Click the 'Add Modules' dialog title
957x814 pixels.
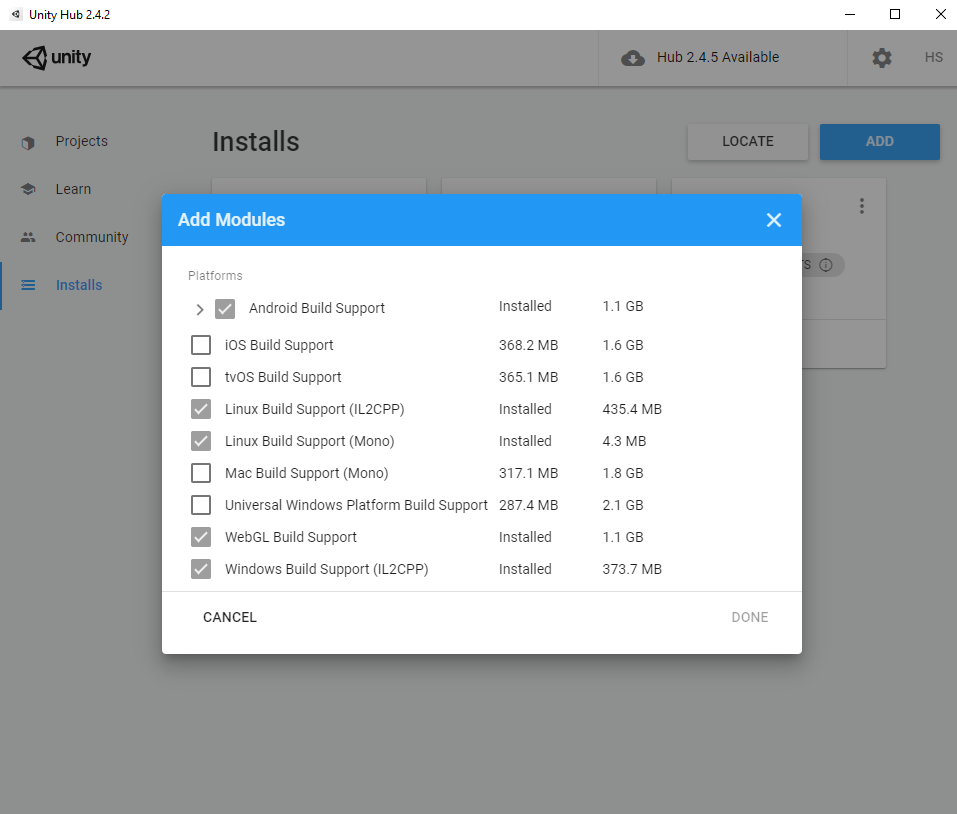pos(231,220)
